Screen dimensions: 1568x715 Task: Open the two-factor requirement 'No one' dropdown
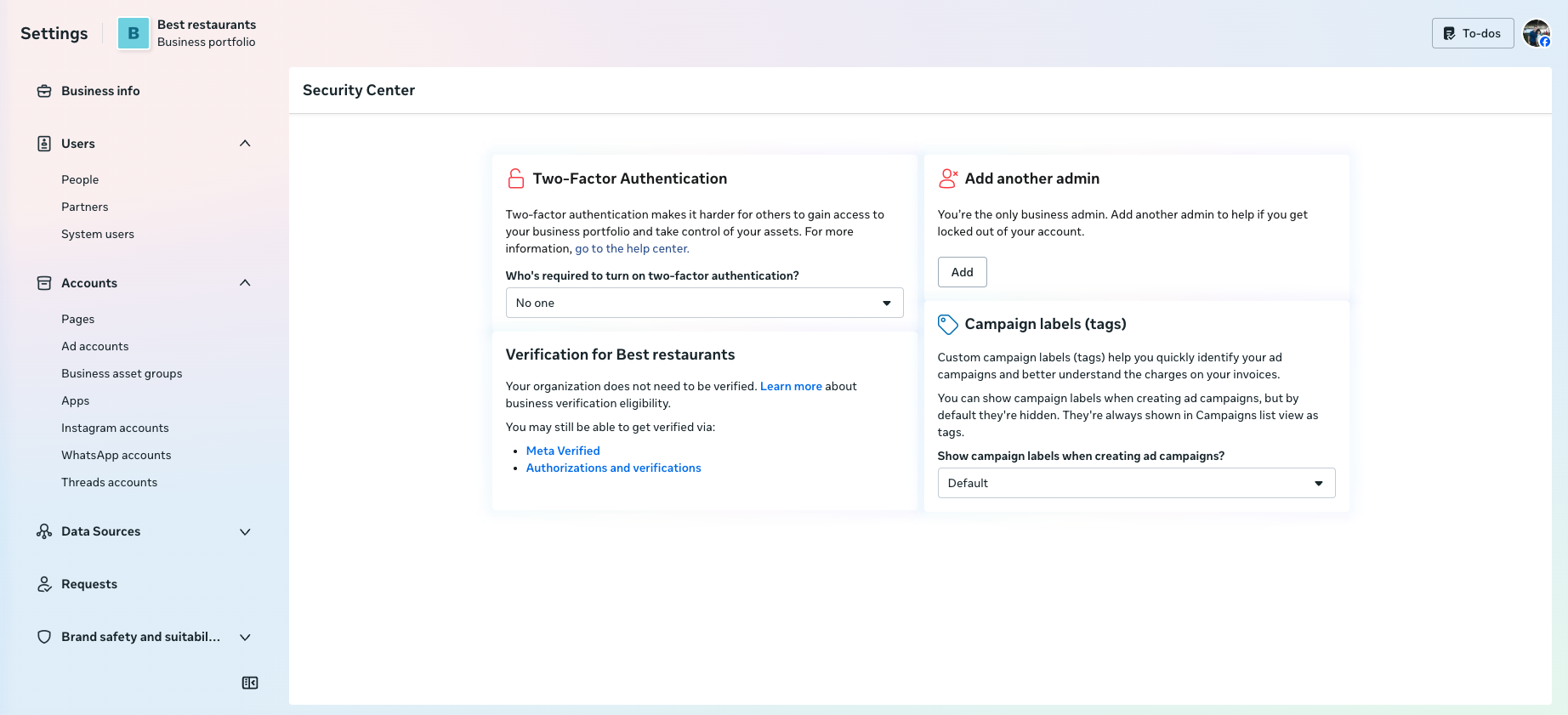[704, 303]
